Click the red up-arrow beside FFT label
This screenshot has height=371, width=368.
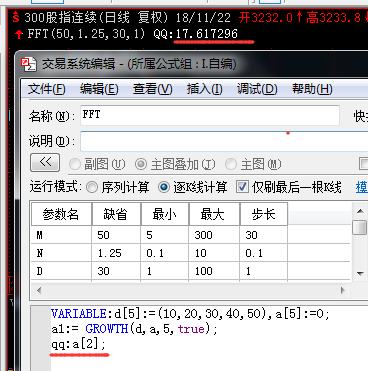(x=19, y=34)
